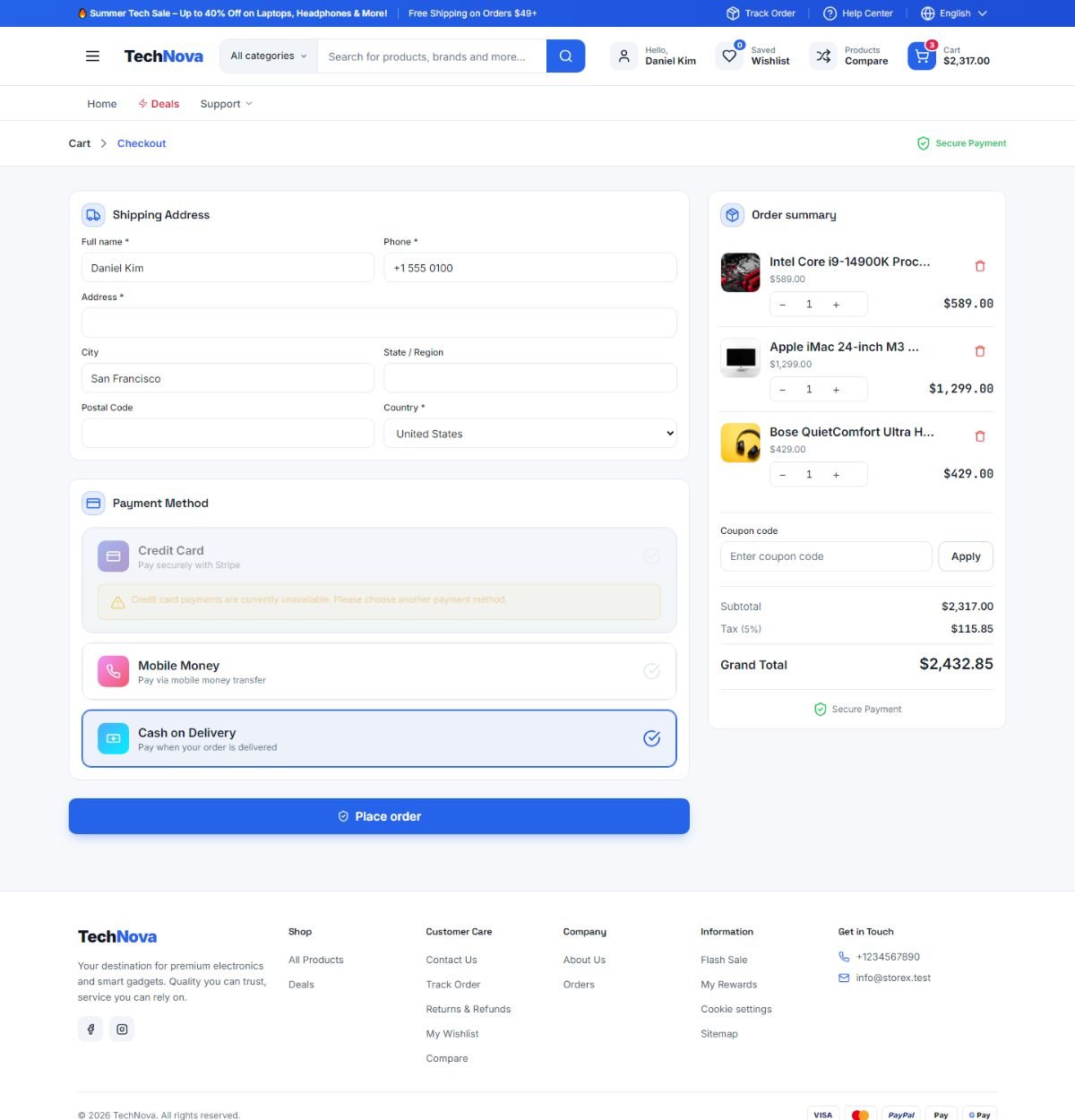Click the Secure Payment shield icon at top
1075x1120 pixels.
[923, 143]
